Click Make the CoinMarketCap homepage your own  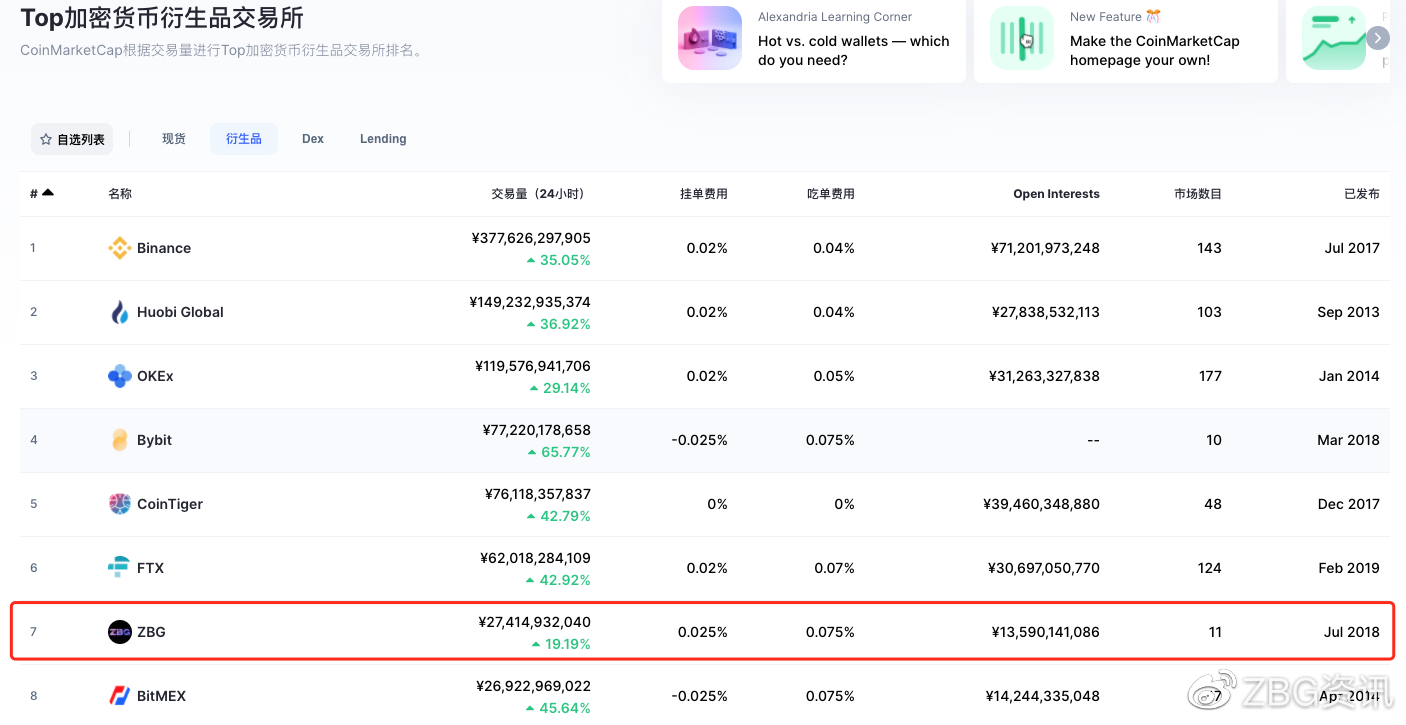pyautogui.click(x=1154, y=50)
